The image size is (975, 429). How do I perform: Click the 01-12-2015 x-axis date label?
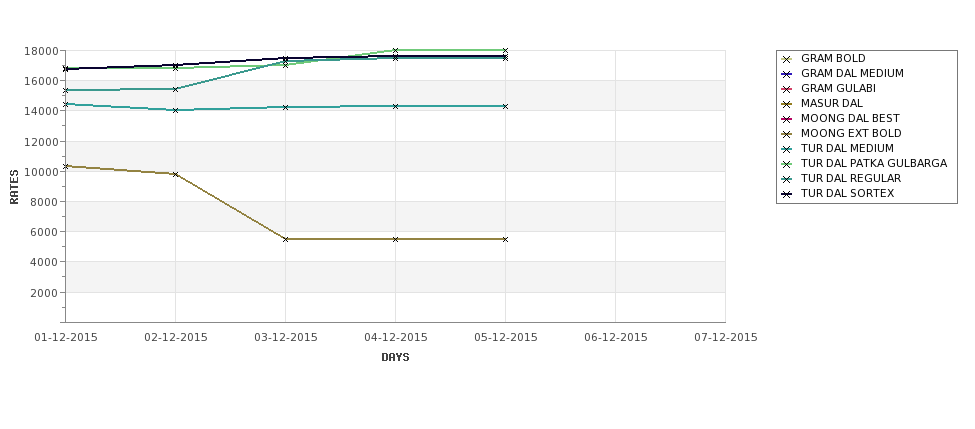[x=65, y=338]
